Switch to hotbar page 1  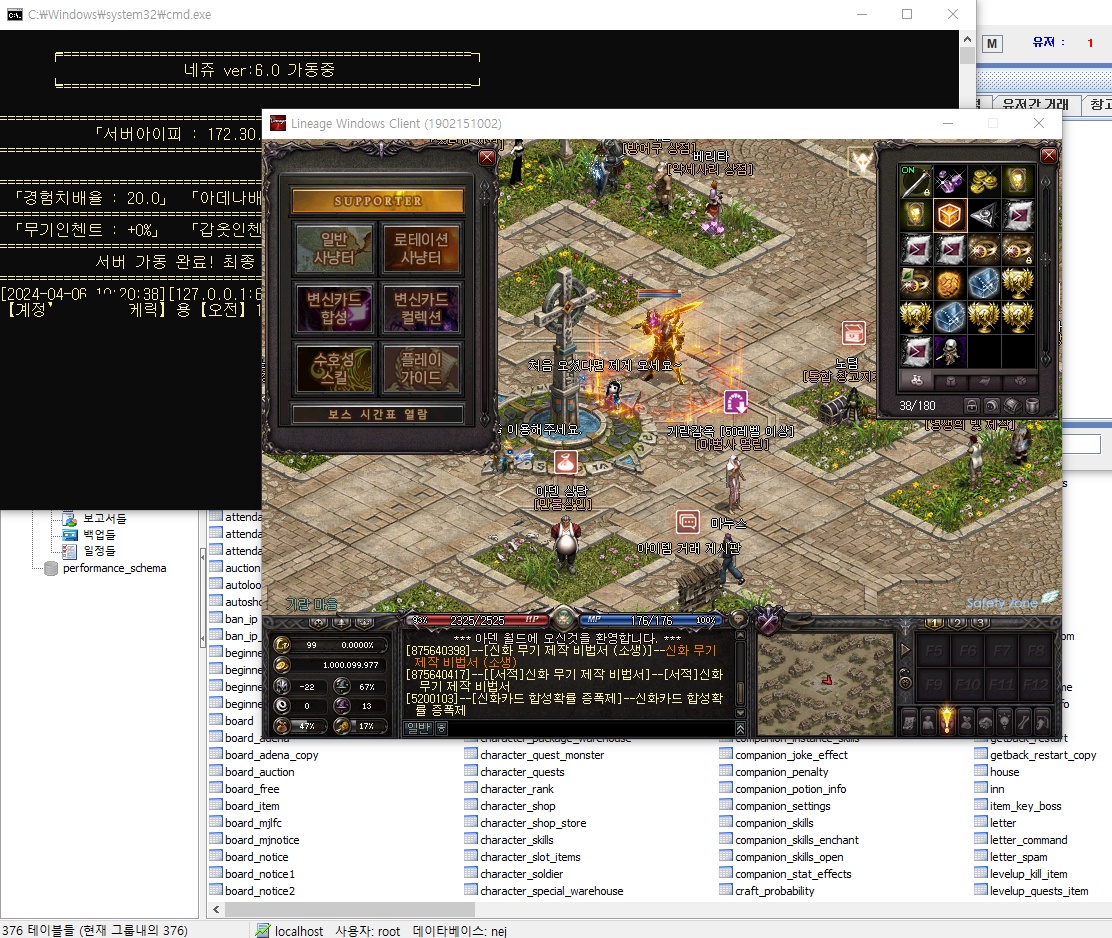[935, 623]
